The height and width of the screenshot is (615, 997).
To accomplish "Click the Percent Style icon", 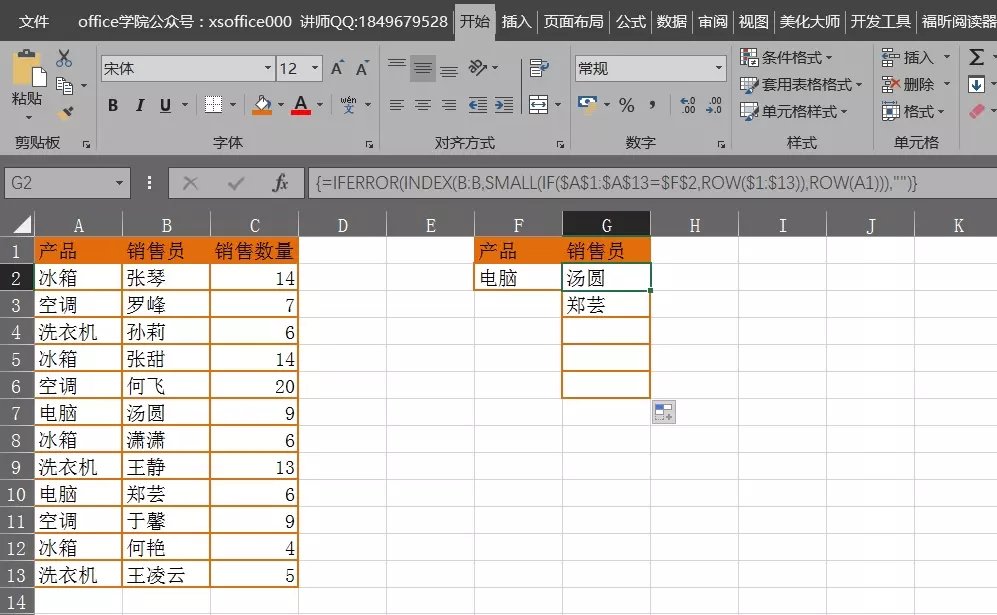I will (626, 105).
